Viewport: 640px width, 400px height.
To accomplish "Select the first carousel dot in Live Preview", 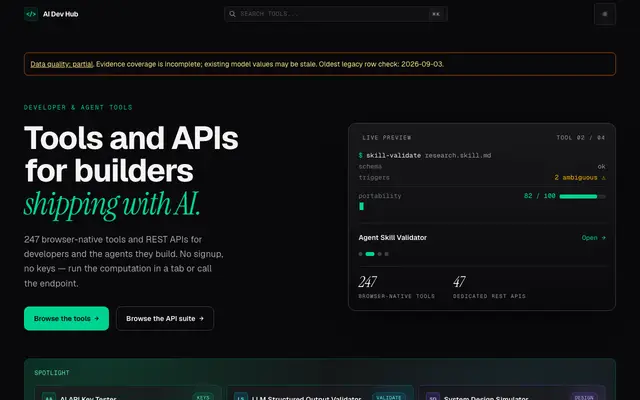I will pos(360,254).
